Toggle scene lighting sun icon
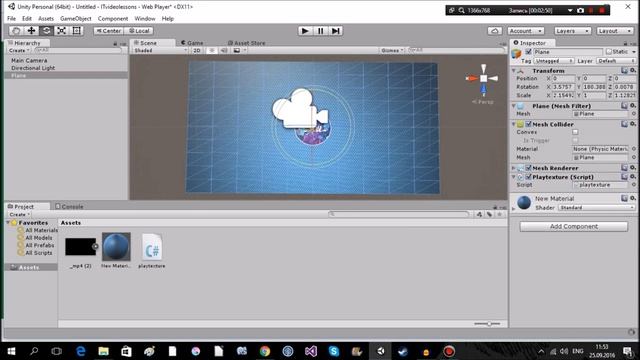This screenshot has height=360, width=640. (x=211, y=50)
